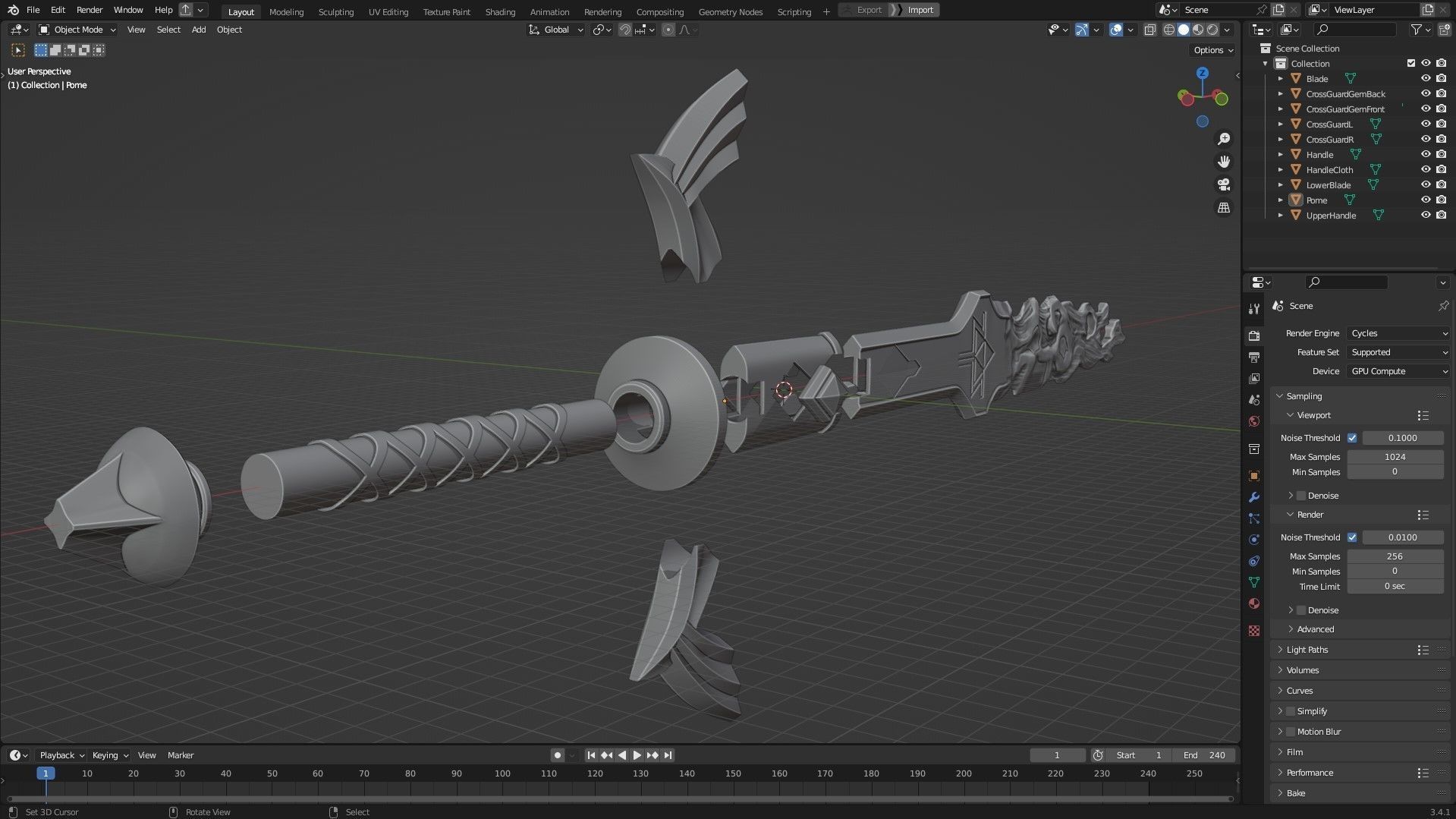Toggle Render Noise Threshold checkbox
The image size is (1456, 819).
point(1352,537)
